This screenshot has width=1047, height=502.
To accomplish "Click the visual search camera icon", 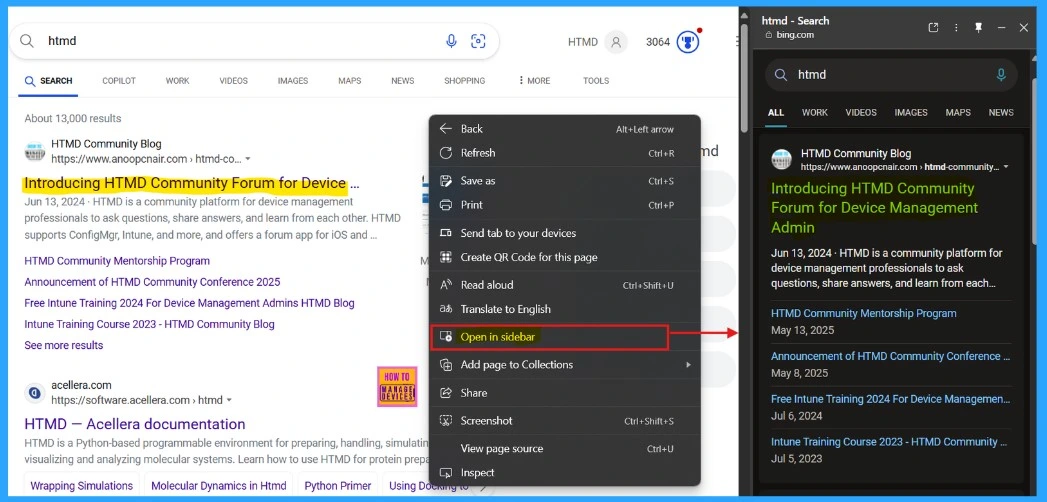I will 478,41.
